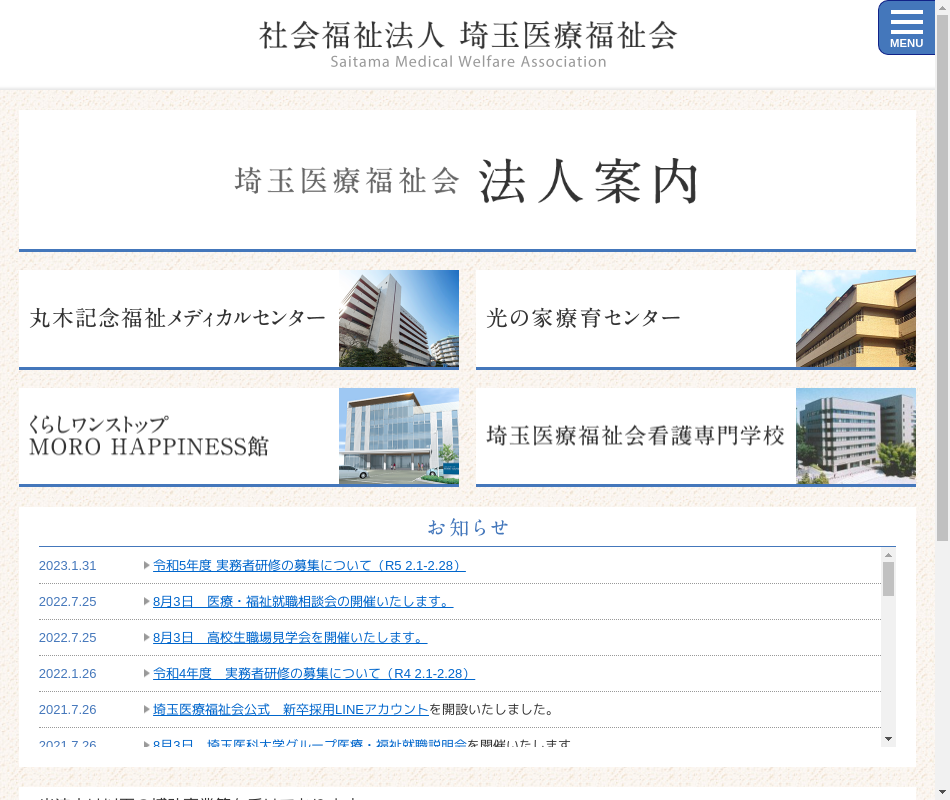
Task: Click the news list scroll down arrow
Action: pyautogui.click(x=888, y=739)
